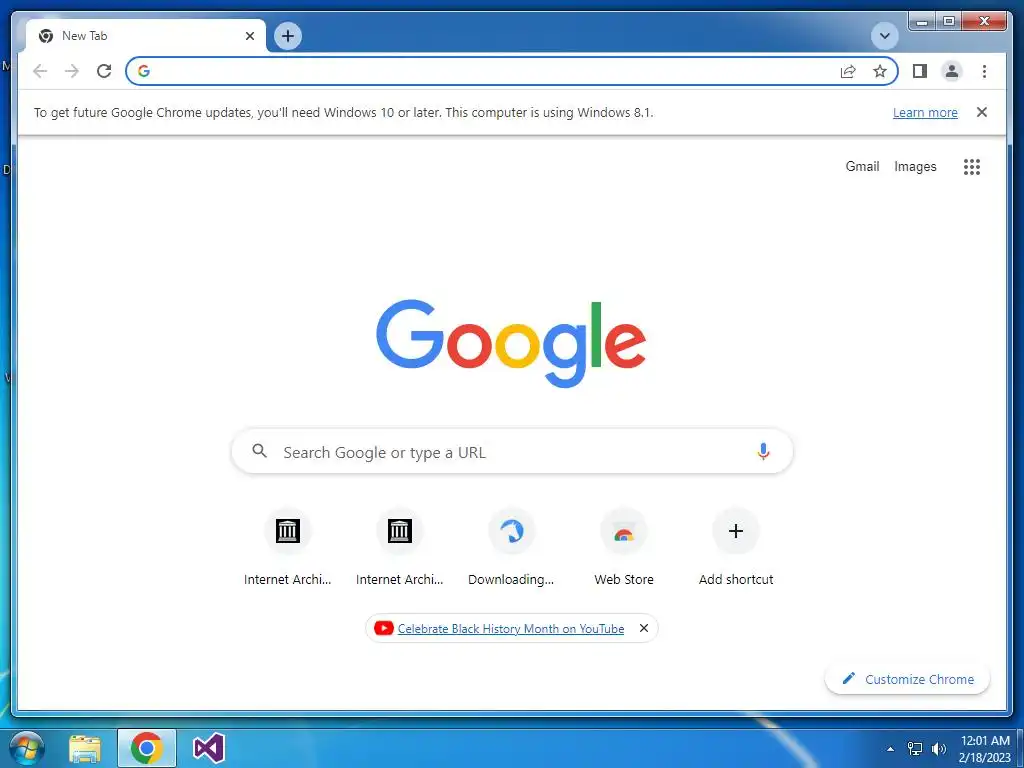This screenshot has height=768, width=1024.
Task: Open the Windows Start menu
Action: coord(26,748)
